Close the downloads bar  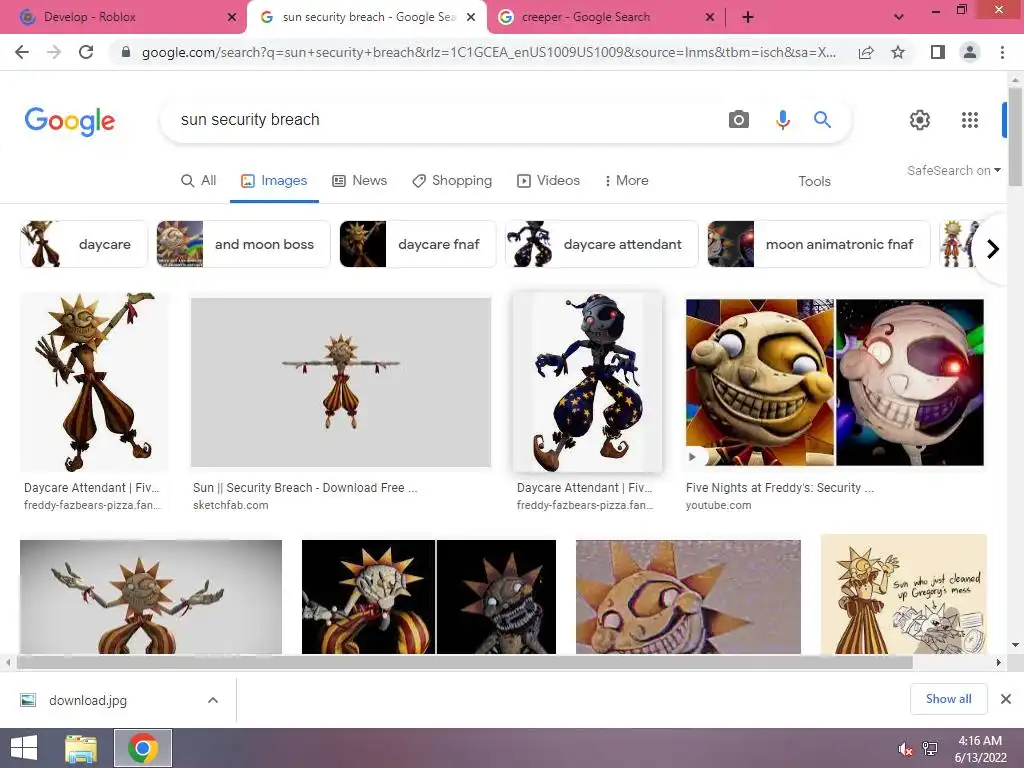tap(1006, 699)
